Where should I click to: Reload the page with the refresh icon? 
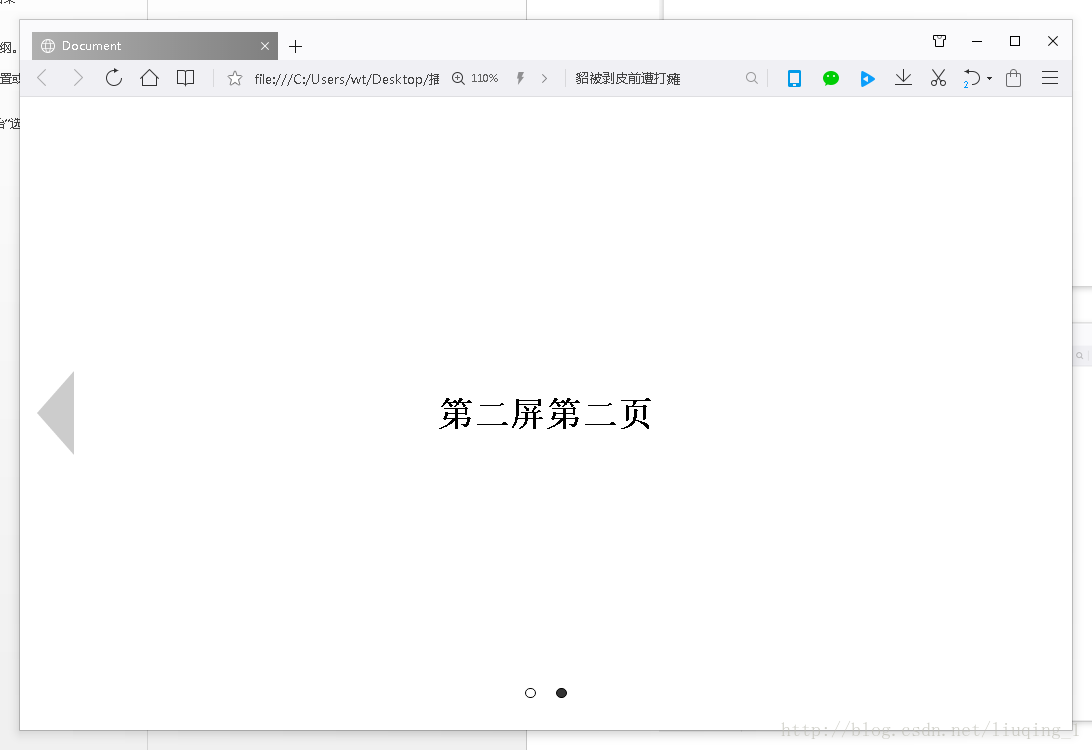pyautogui.click(x=114, y=78)
